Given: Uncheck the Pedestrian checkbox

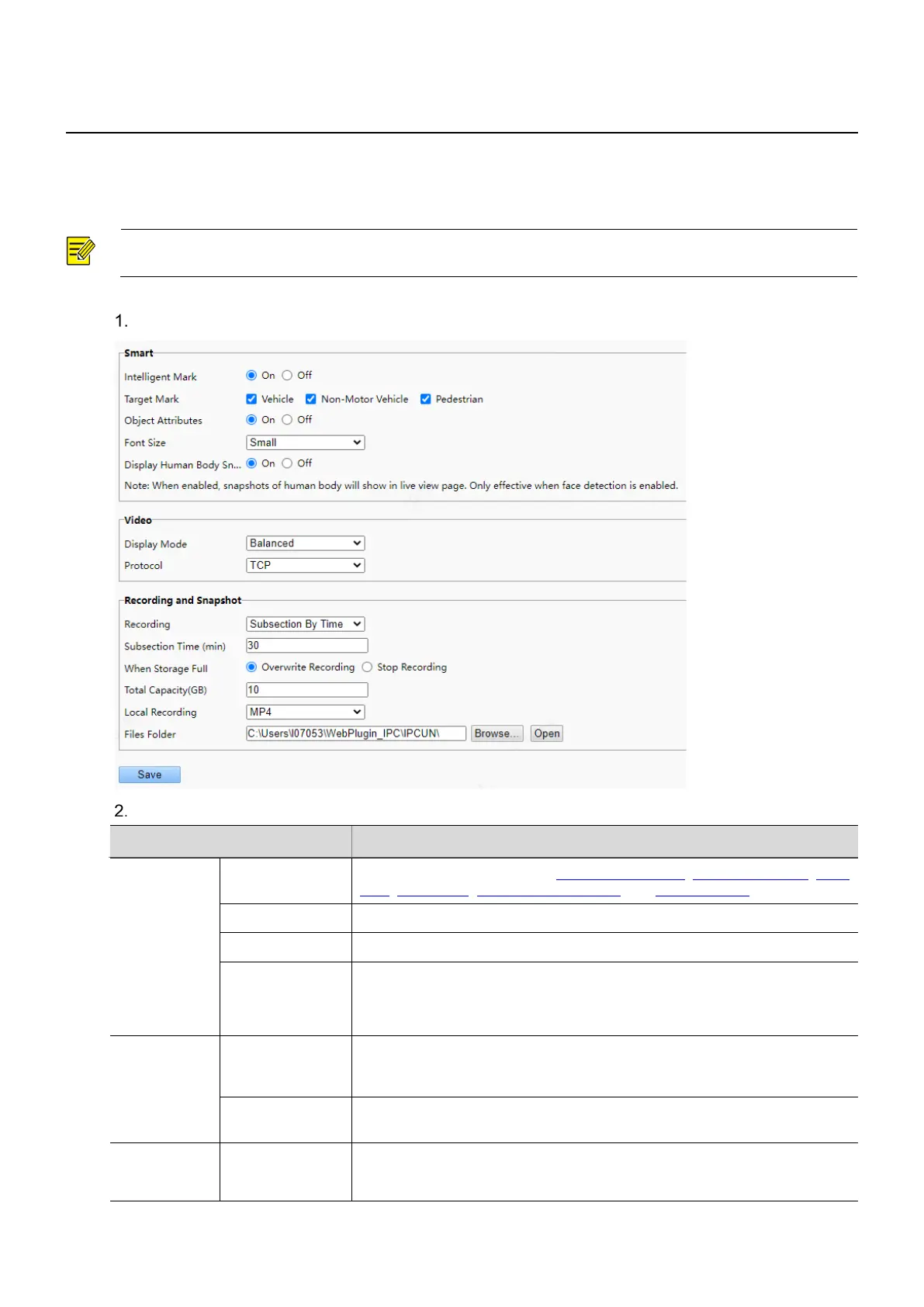Looking at the screenshot, I should click(425, 399).
